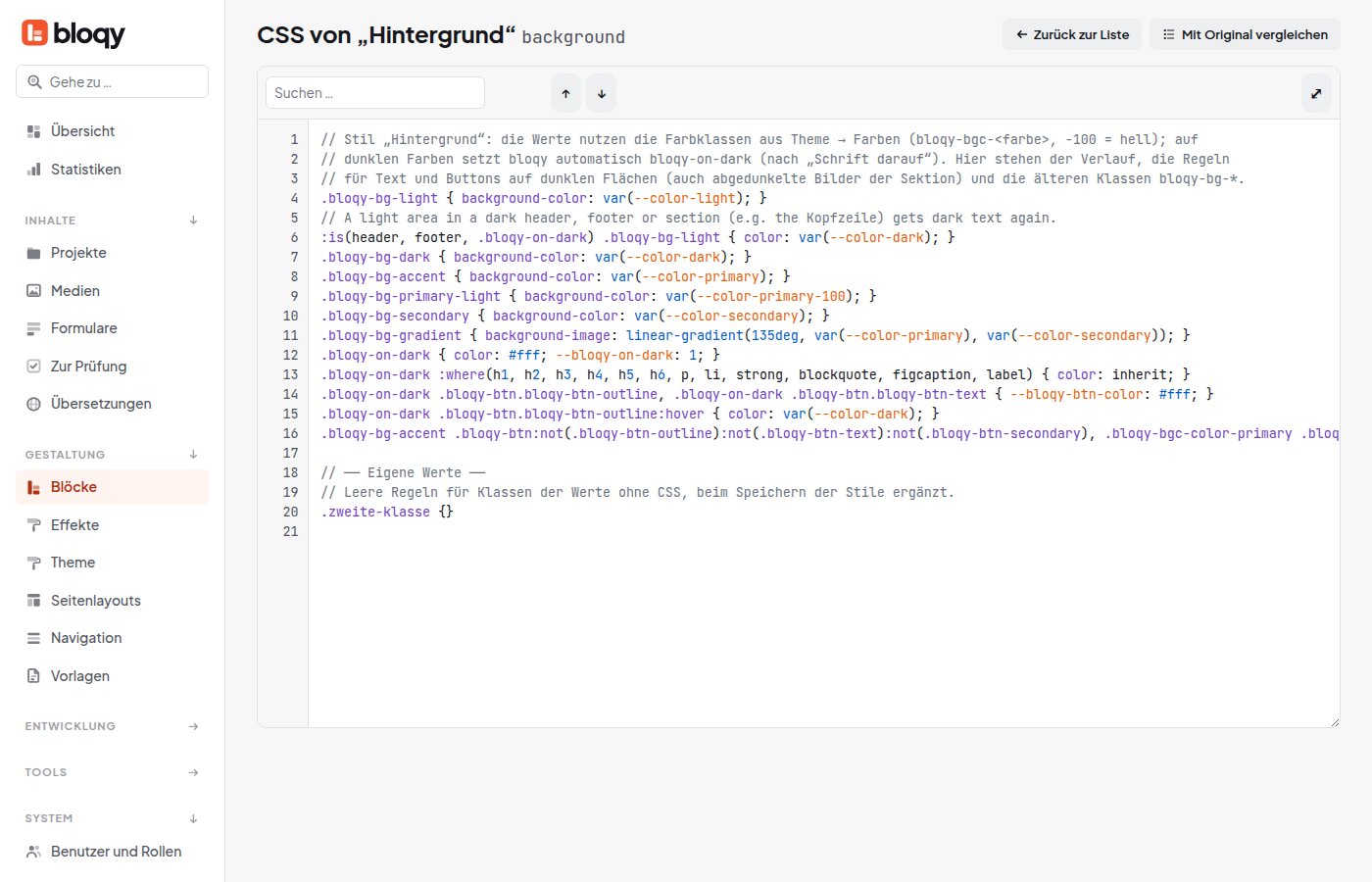Screen dimensions: 1372x882
Task: Expand the Tools section
Action: pyautogui.click(x=193, y=772)
